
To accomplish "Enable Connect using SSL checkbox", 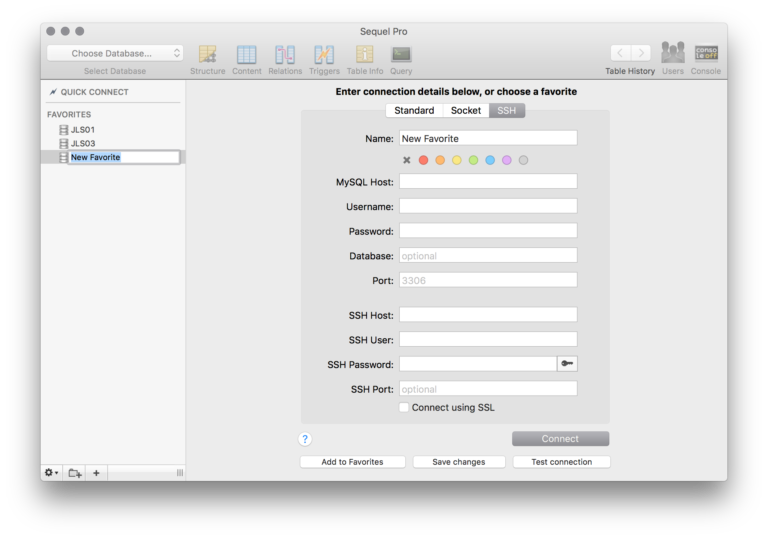I will (404, 408).
